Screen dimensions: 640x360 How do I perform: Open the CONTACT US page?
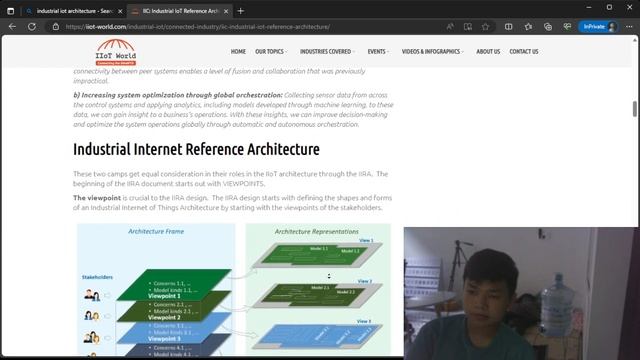[x=524, y=51]
